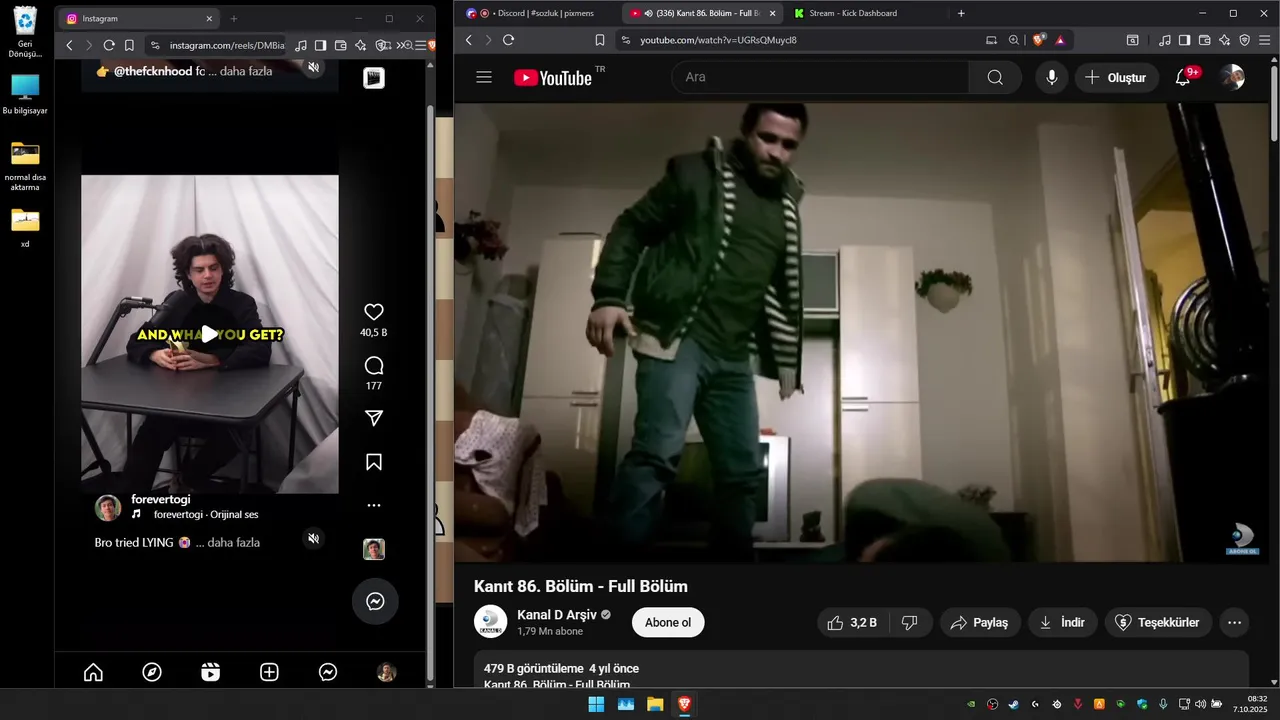Click the İndir download button
The image size is (1280, 720).
coord(1063,622)
